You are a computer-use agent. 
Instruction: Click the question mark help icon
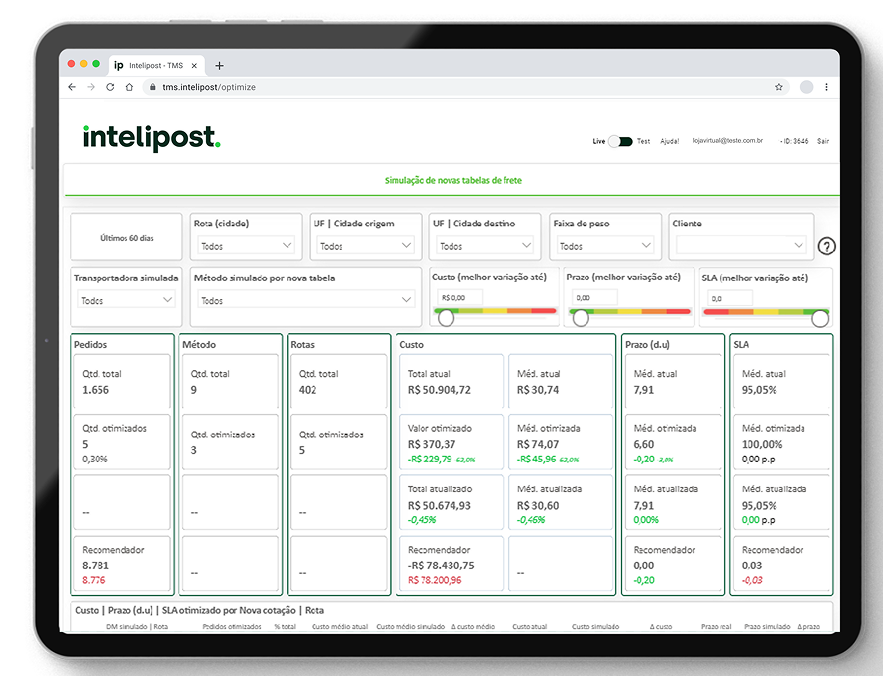(x=826, y=246)
